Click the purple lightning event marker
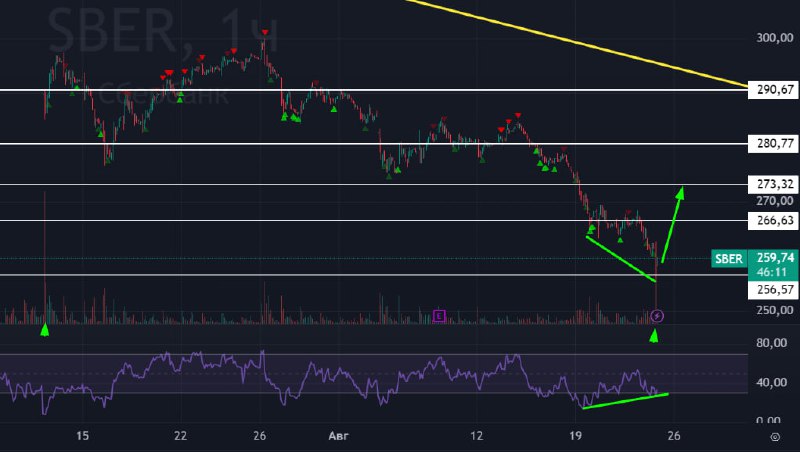Viewport: 800px width, 452px height. click(x=657, y=316)
